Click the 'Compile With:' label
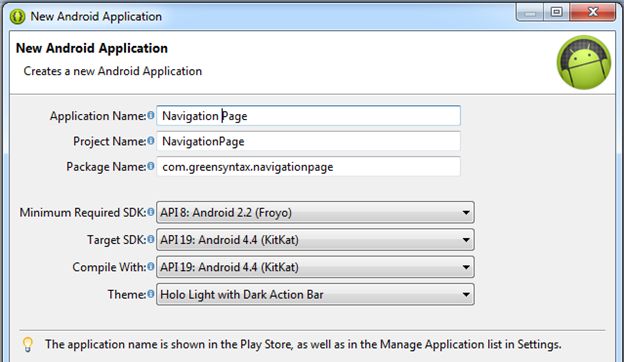624x362 pixels. pyautogui.click(x=109, y=267)
